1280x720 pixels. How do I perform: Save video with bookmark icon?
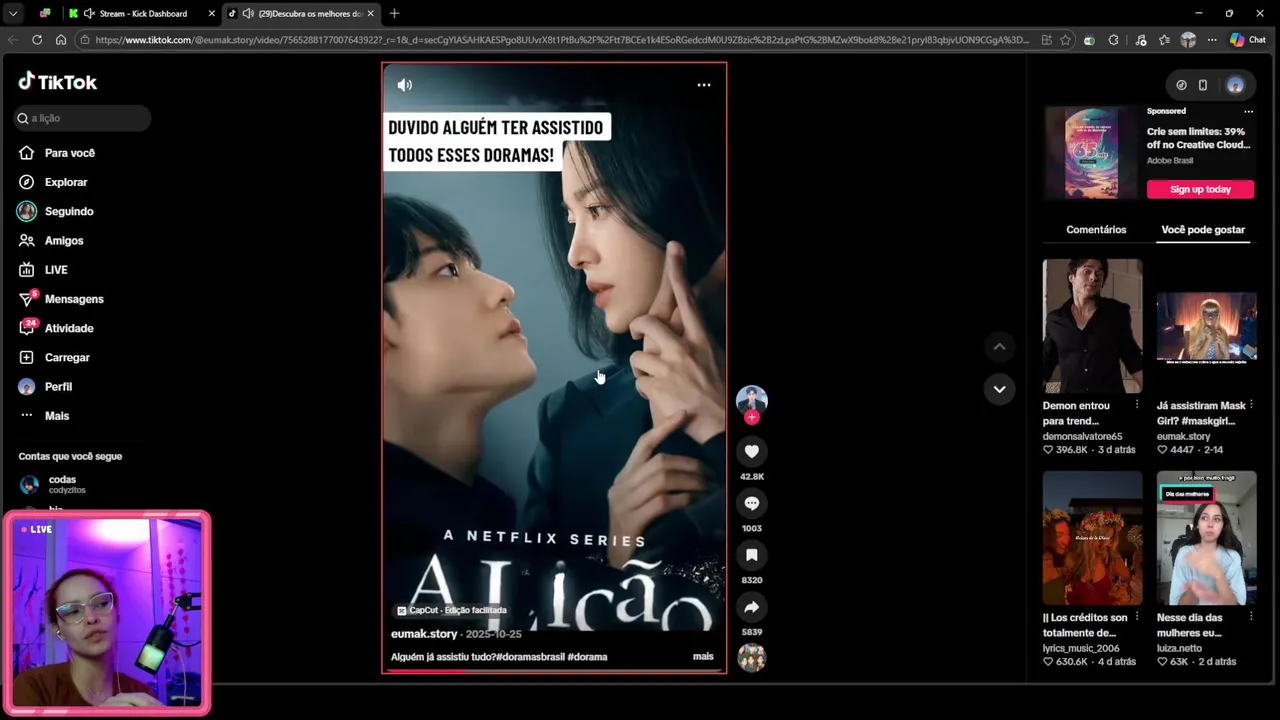pyautogui.click(x=752, y=555)
